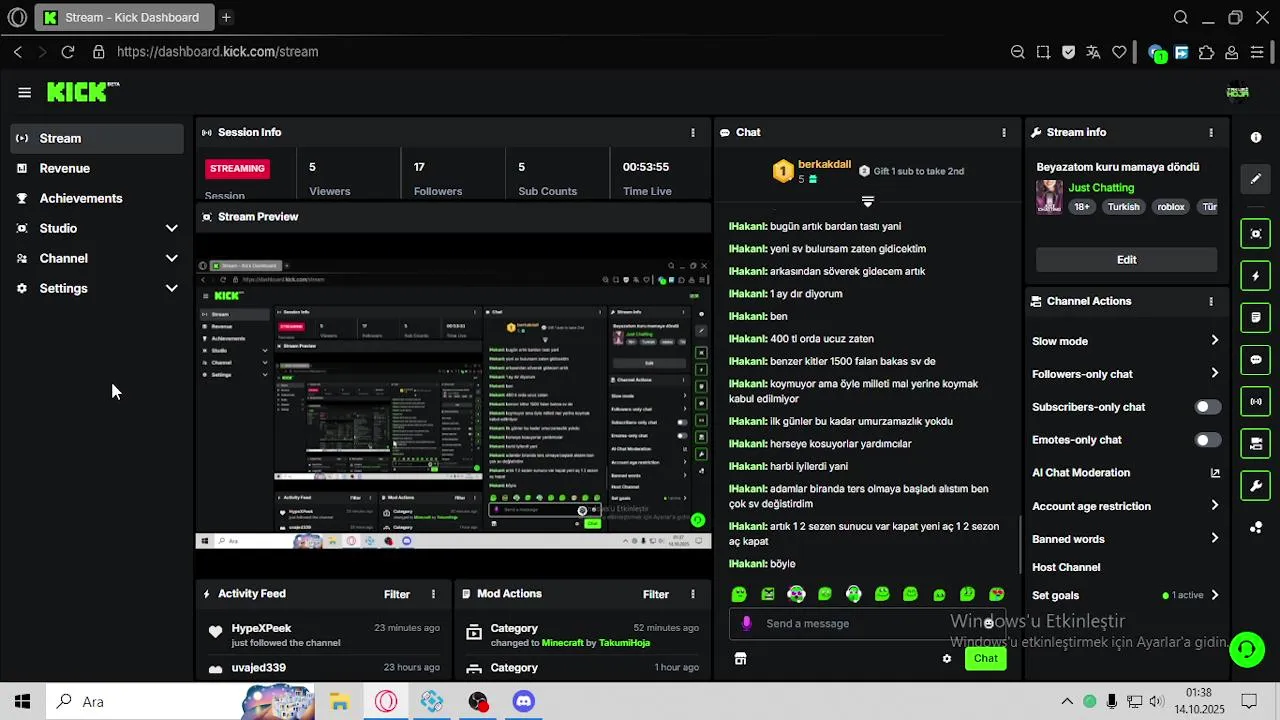Click the Kick logo

83,92
